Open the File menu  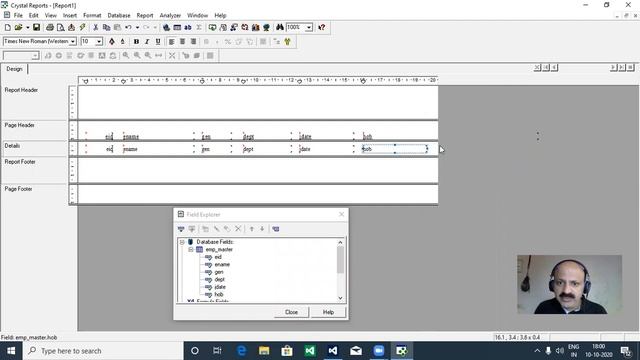point(18,16)
